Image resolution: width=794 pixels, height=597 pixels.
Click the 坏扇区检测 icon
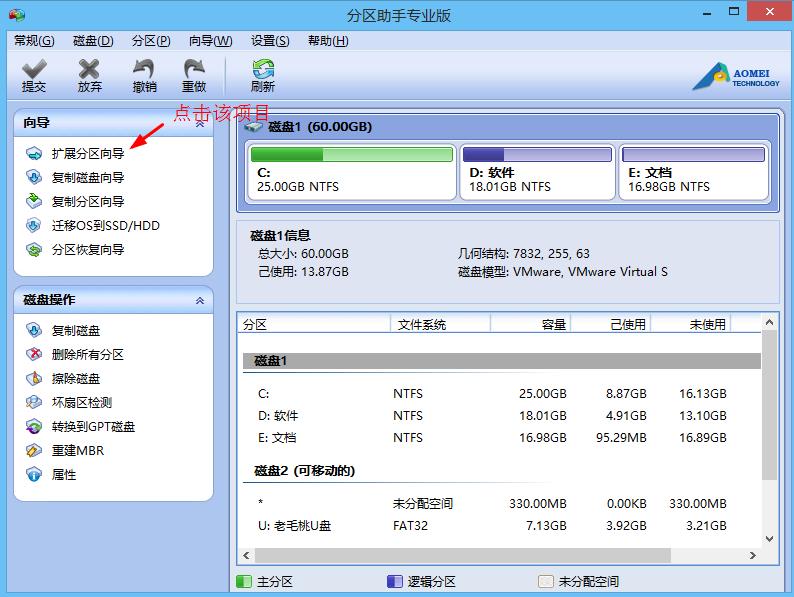click(34, 402)
